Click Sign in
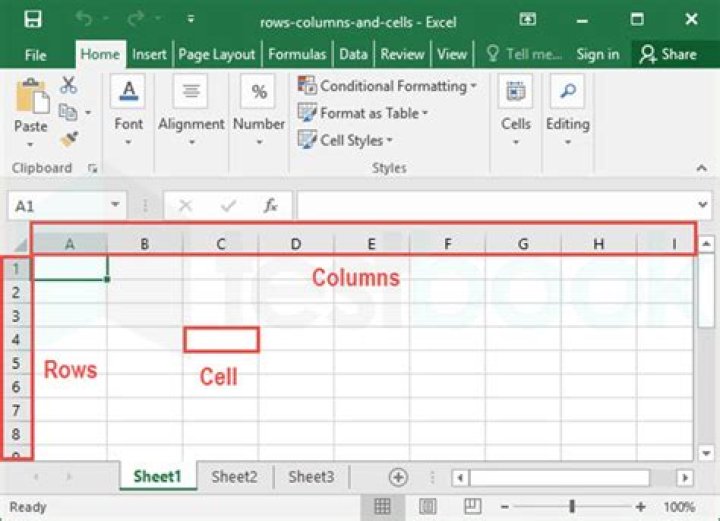Screen dimensions: 720x521 pyautogui.click(x=597, y=54)
